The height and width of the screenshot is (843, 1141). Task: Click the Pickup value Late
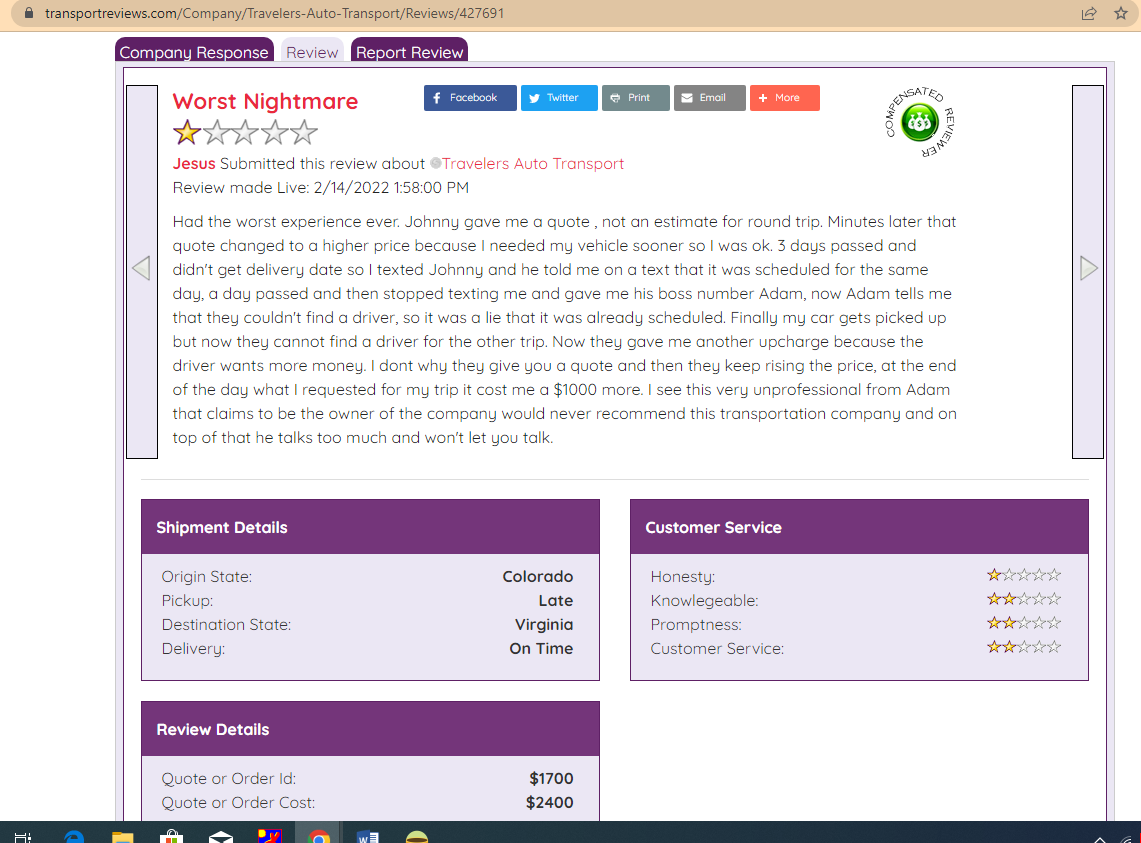pyautogui.click(x=556, y=601)
